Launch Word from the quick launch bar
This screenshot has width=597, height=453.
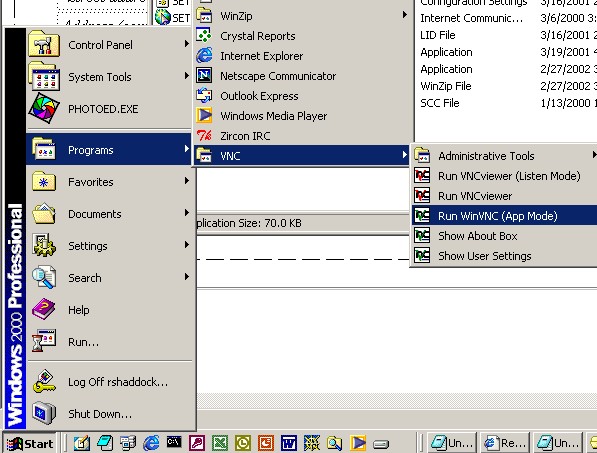click(289, 443)
